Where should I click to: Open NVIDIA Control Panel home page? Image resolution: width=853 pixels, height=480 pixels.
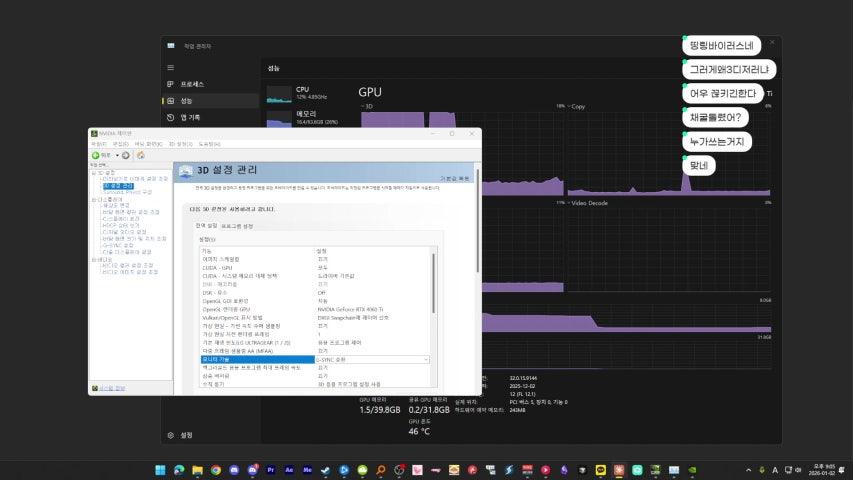(140, 156)
